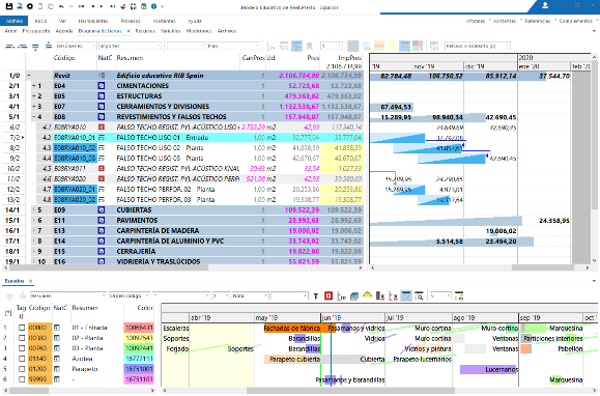The image size is (600, 396).
Task: Open the Resumen dropdown in Espacios toolbar
Action: tap(67, 296)
